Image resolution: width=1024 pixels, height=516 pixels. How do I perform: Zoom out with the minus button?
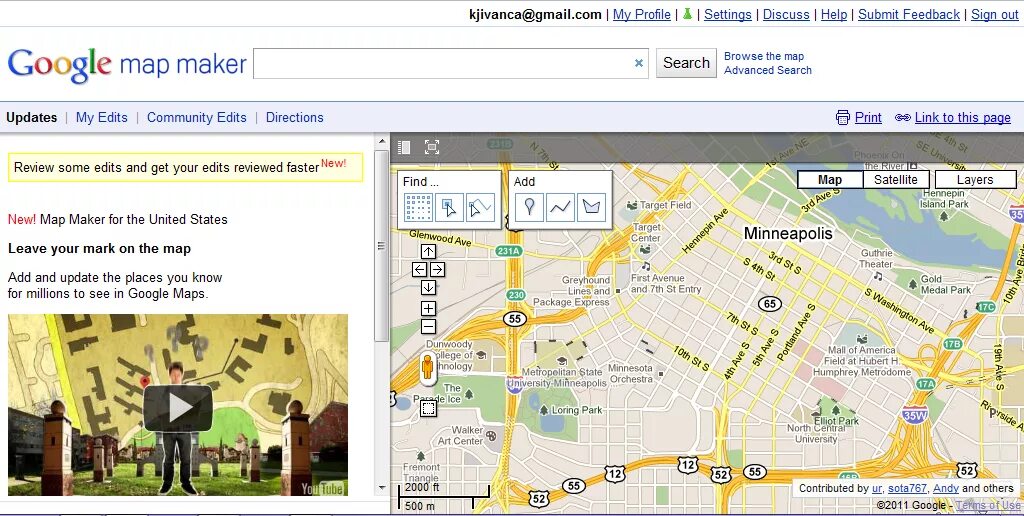428,327
